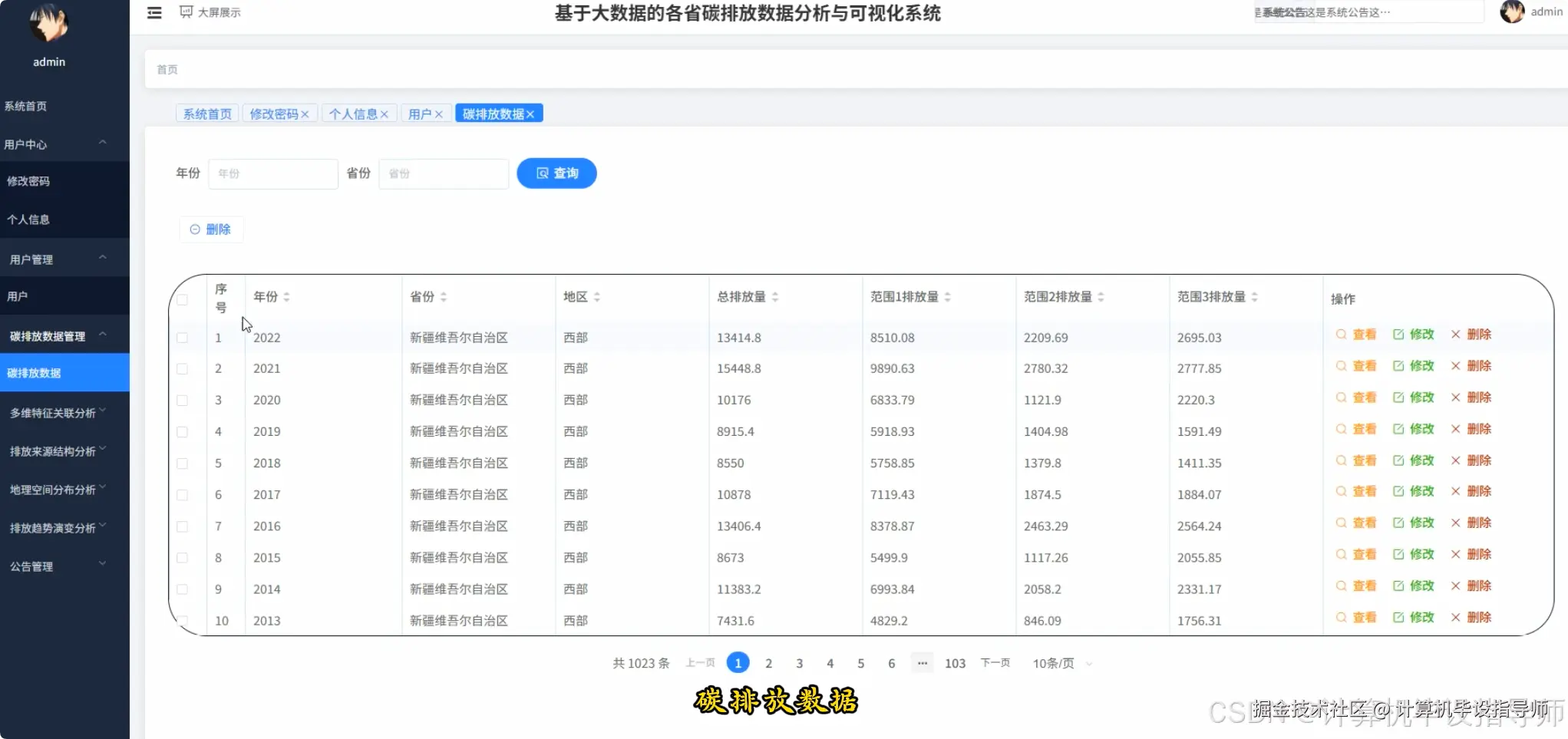The image size is (1568, 739).
Task: Click the 删除 batch delete button
Action: (x=211, y=229)
